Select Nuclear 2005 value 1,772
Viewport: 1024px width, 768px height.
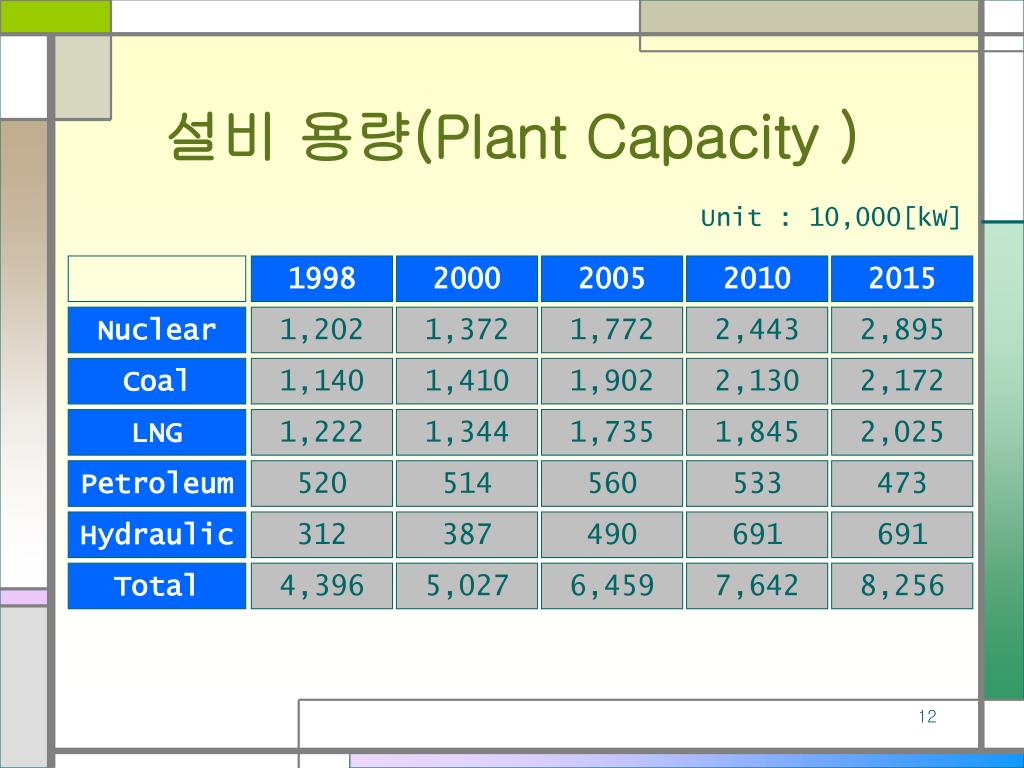612,330
